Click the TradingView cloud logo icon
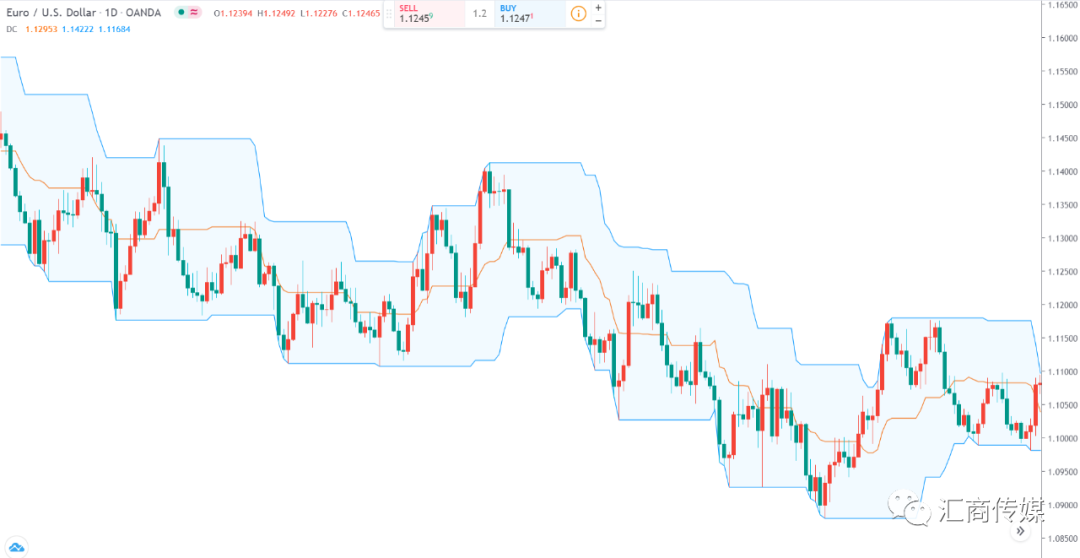 click(x=17, y=547)
